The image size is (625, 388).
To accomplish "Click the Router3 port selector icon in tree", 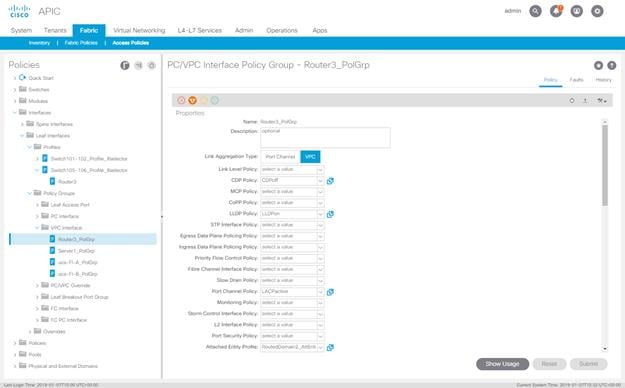I will click(52, 181).
